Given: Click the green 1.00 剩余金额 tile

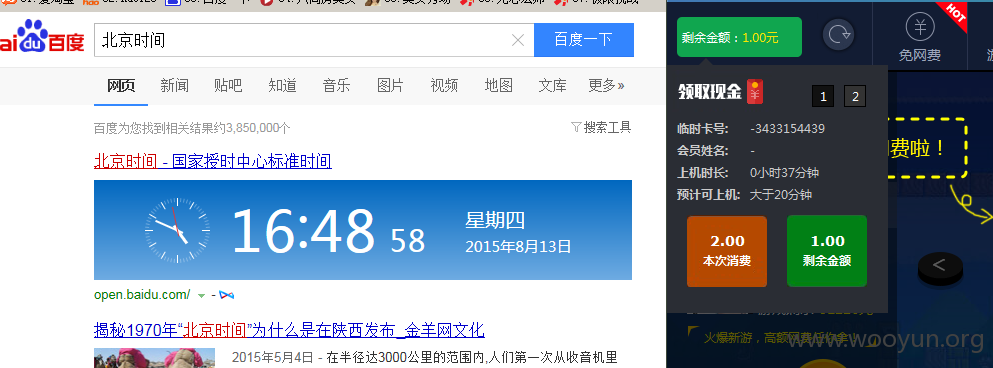Looking at the screenshot, I should 826,251.
